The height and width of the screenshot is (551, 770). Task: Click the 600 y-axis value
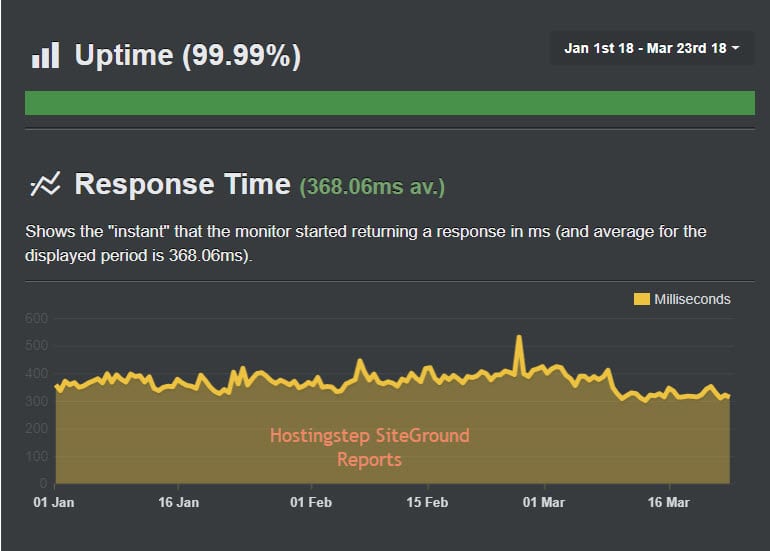(36, 318)
